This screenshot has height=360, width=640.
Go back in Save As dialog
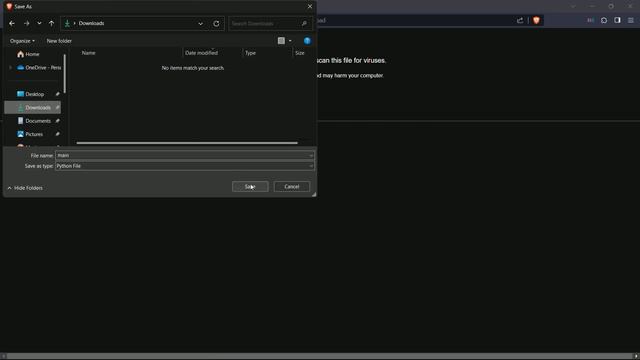(x=12, y=24)
